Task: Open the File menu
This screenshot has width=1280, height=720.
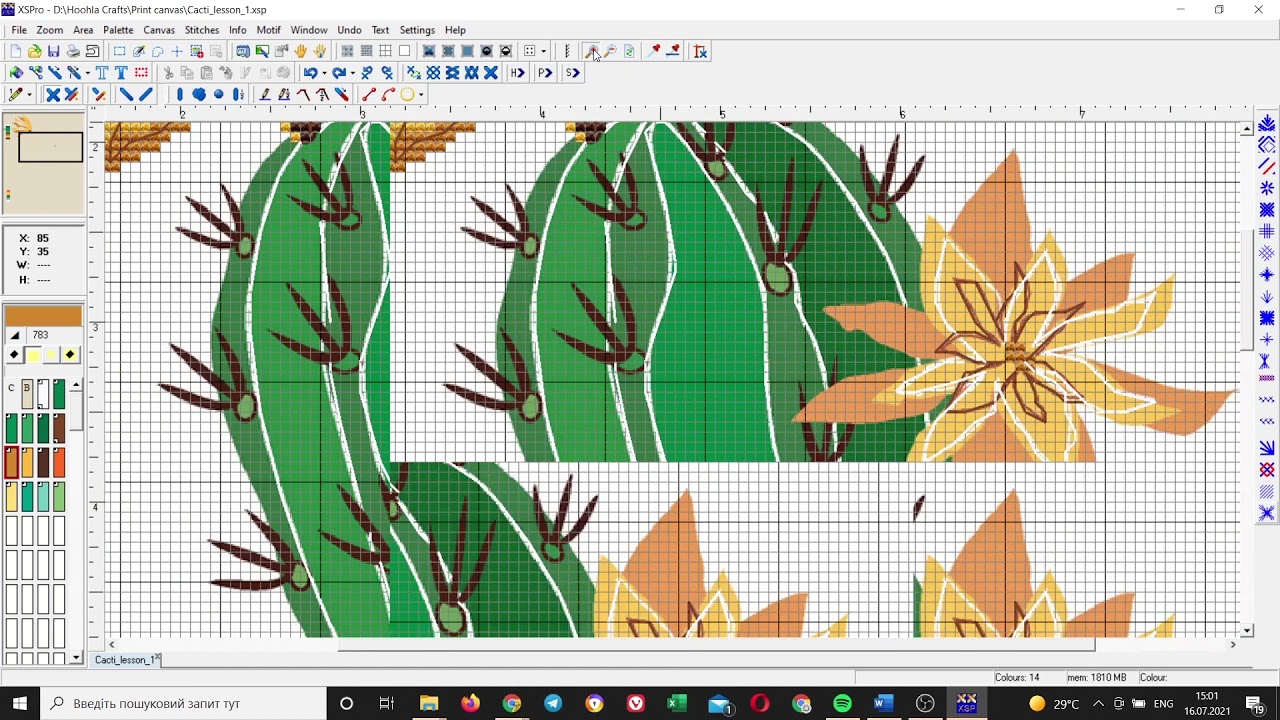Action: tap(19, 30)
